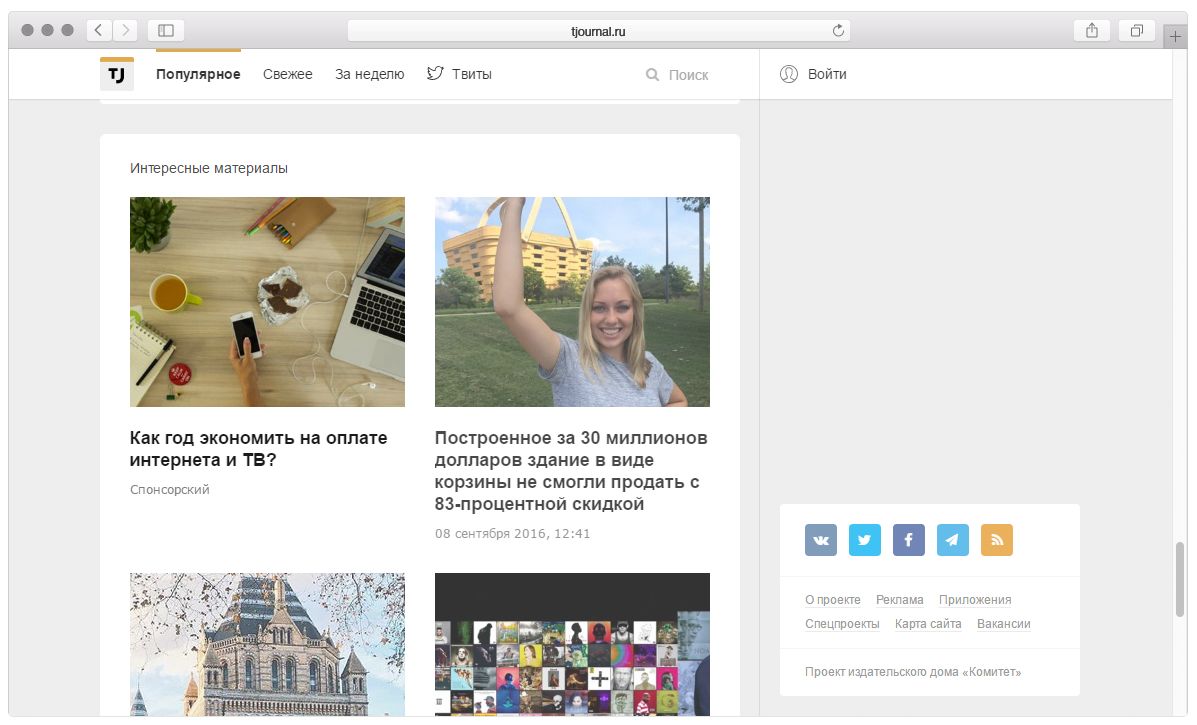This screenshot has height=725, width=1197.
Task: Click the Facebook social icon
Action: coord(909,540)
